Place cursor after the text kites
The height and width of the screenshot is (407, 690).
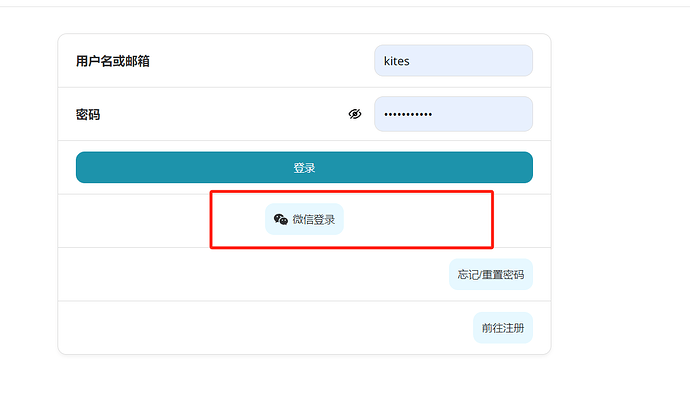click(410, 61)
